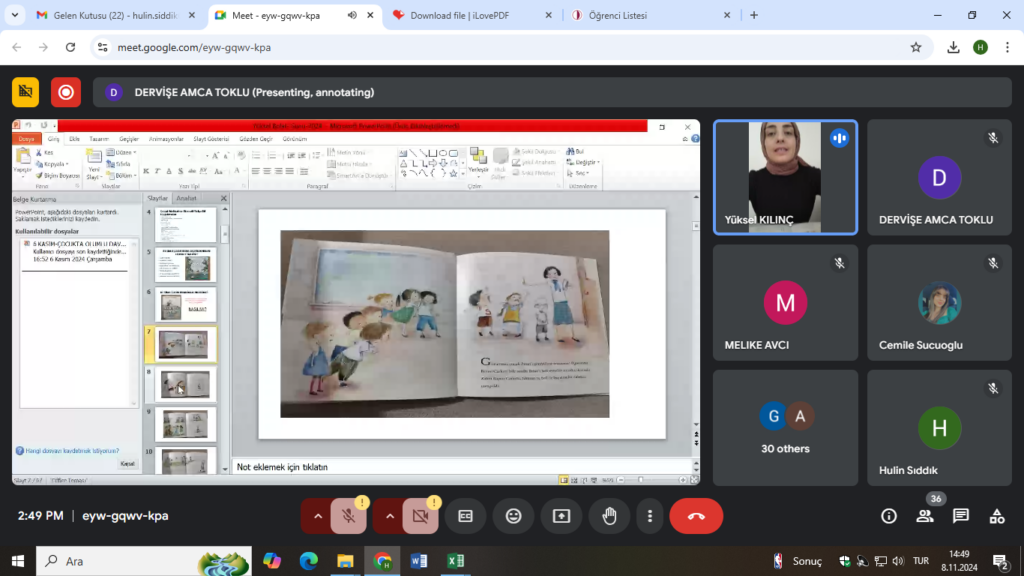Open Excel from the Windows taskbar

pos(453,561)
